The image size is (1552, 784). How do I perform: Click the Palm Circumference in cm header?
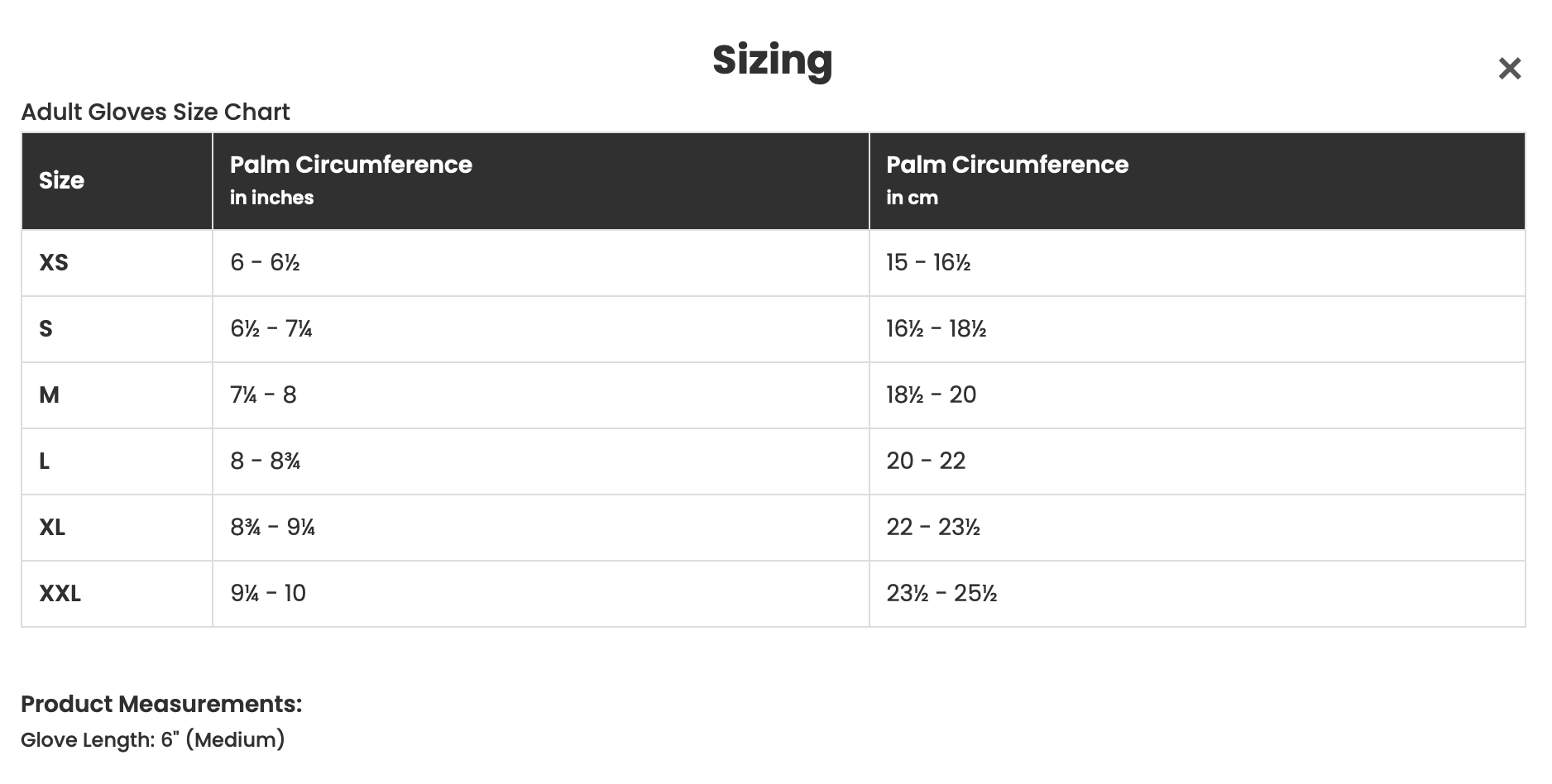(x=1007, y=179)
